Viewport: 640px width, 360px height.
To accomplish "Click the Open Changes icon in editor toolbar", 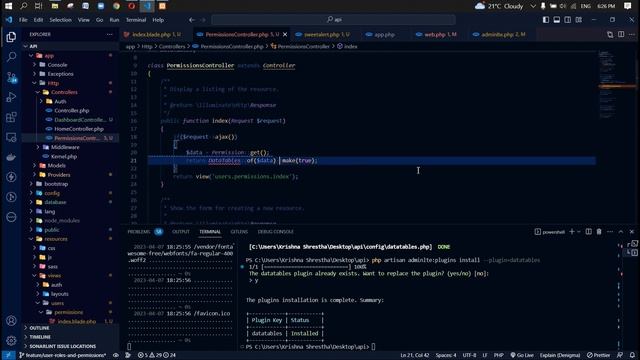I will [x=610, y=35].
